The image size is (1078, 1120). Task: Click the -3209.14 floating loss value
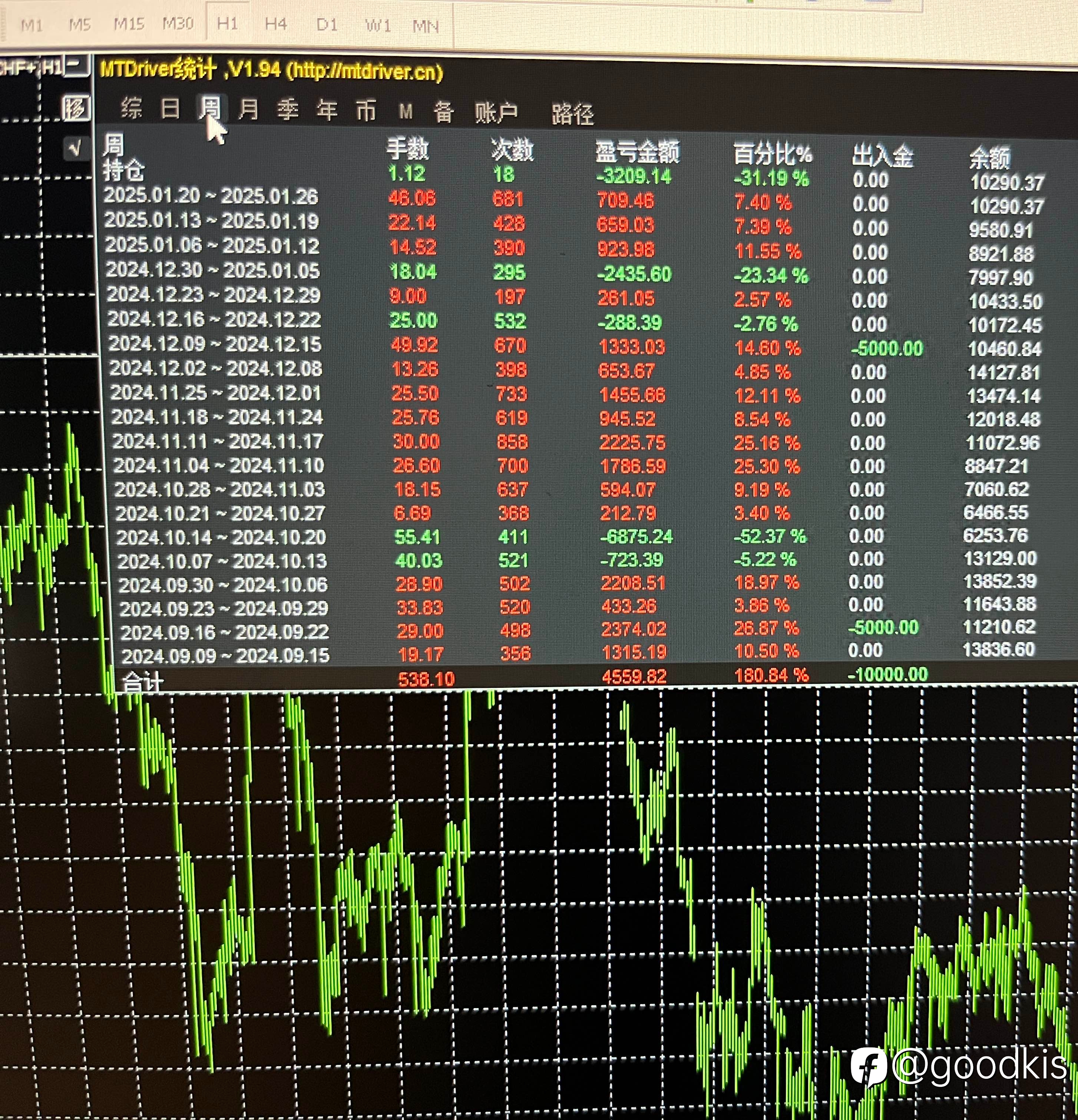tap(634, 175)
